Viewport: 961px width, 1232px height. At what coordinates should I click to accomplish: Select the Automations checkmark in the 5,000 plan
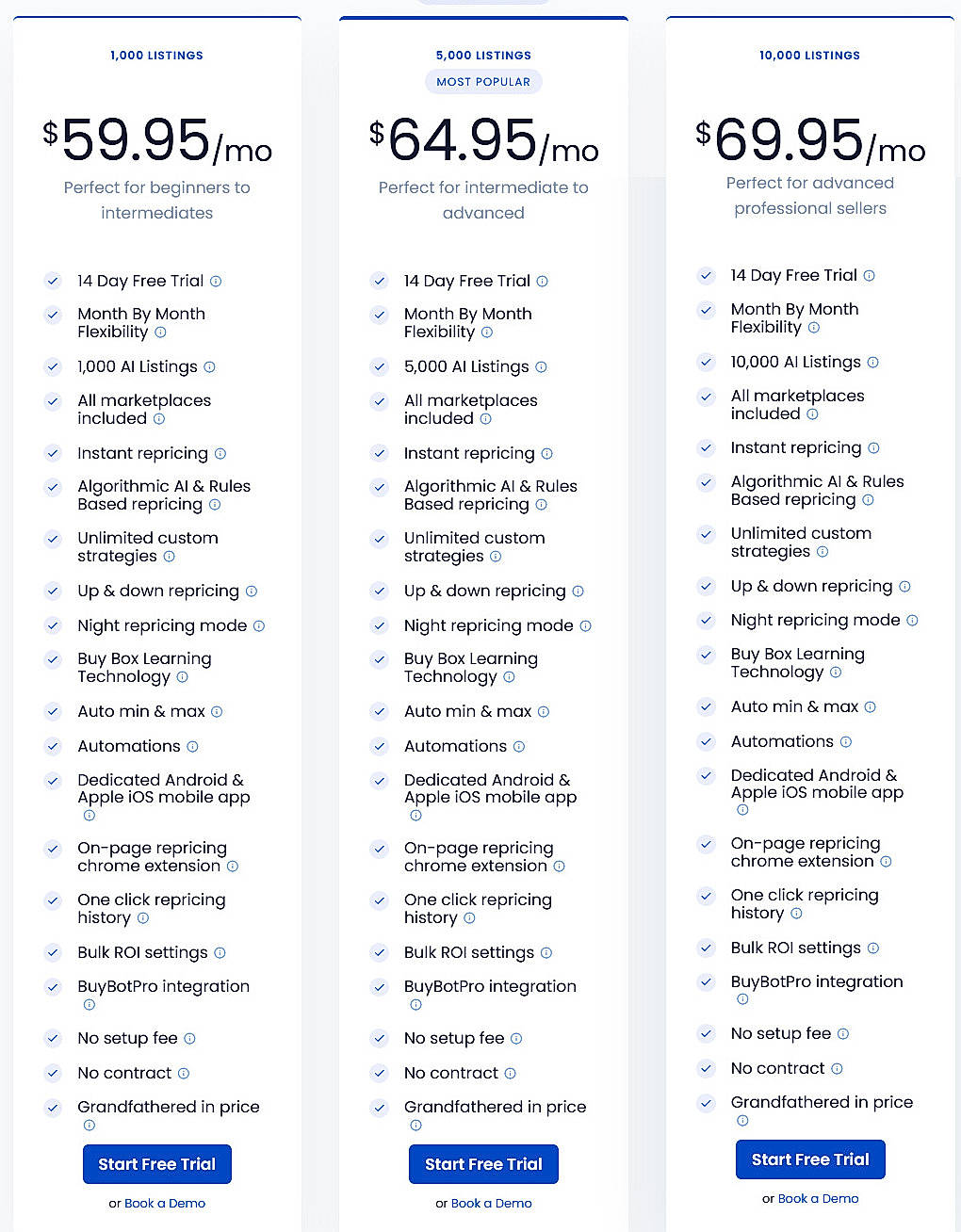[380, 746]
